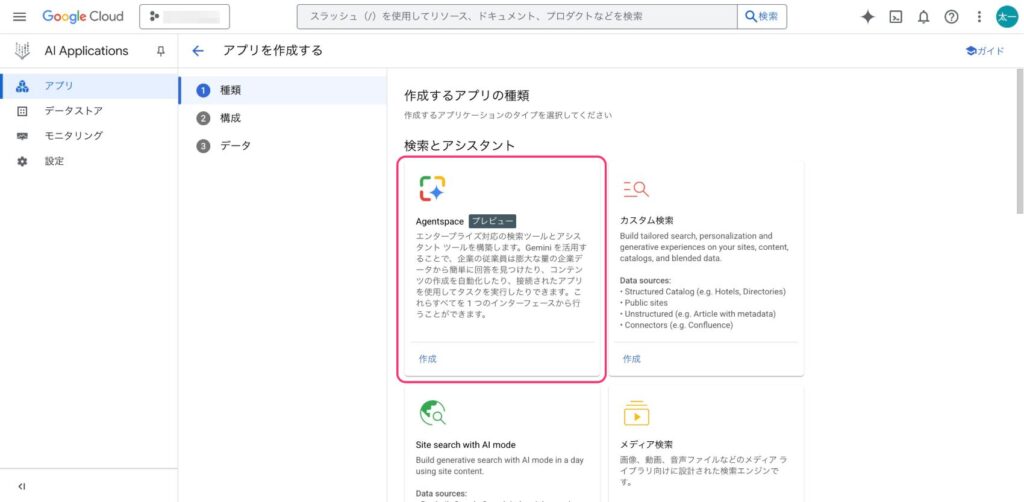Click the メディア検索 title
The width and height of the screenshot is (1024, 502).
tap(647, 445)
